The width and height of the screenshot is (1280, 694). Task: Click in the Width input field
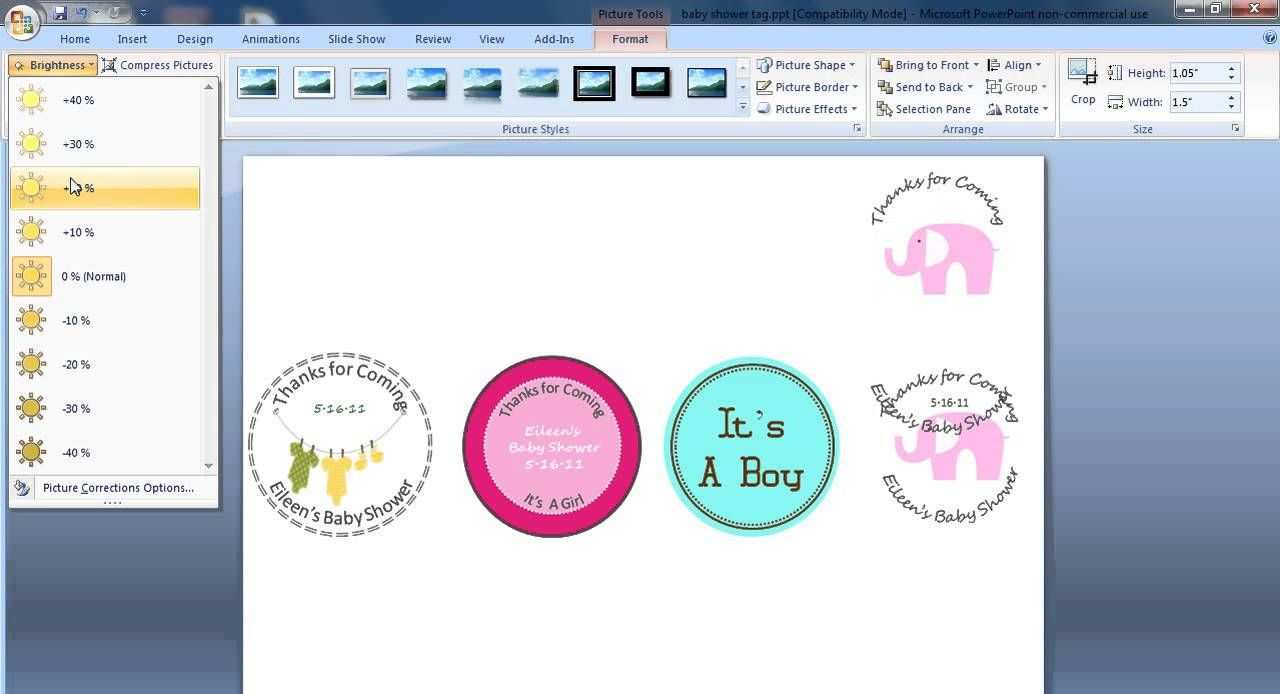click(x=1196, y=102)
